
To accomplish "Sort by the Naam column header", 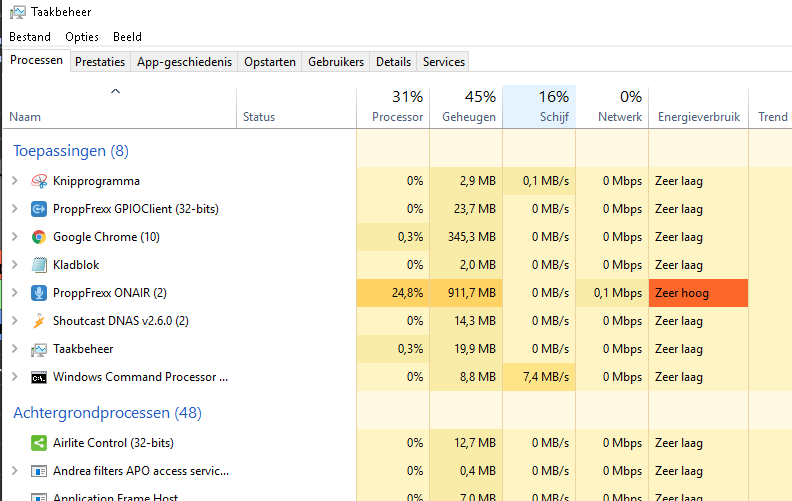I will point(120,107).
